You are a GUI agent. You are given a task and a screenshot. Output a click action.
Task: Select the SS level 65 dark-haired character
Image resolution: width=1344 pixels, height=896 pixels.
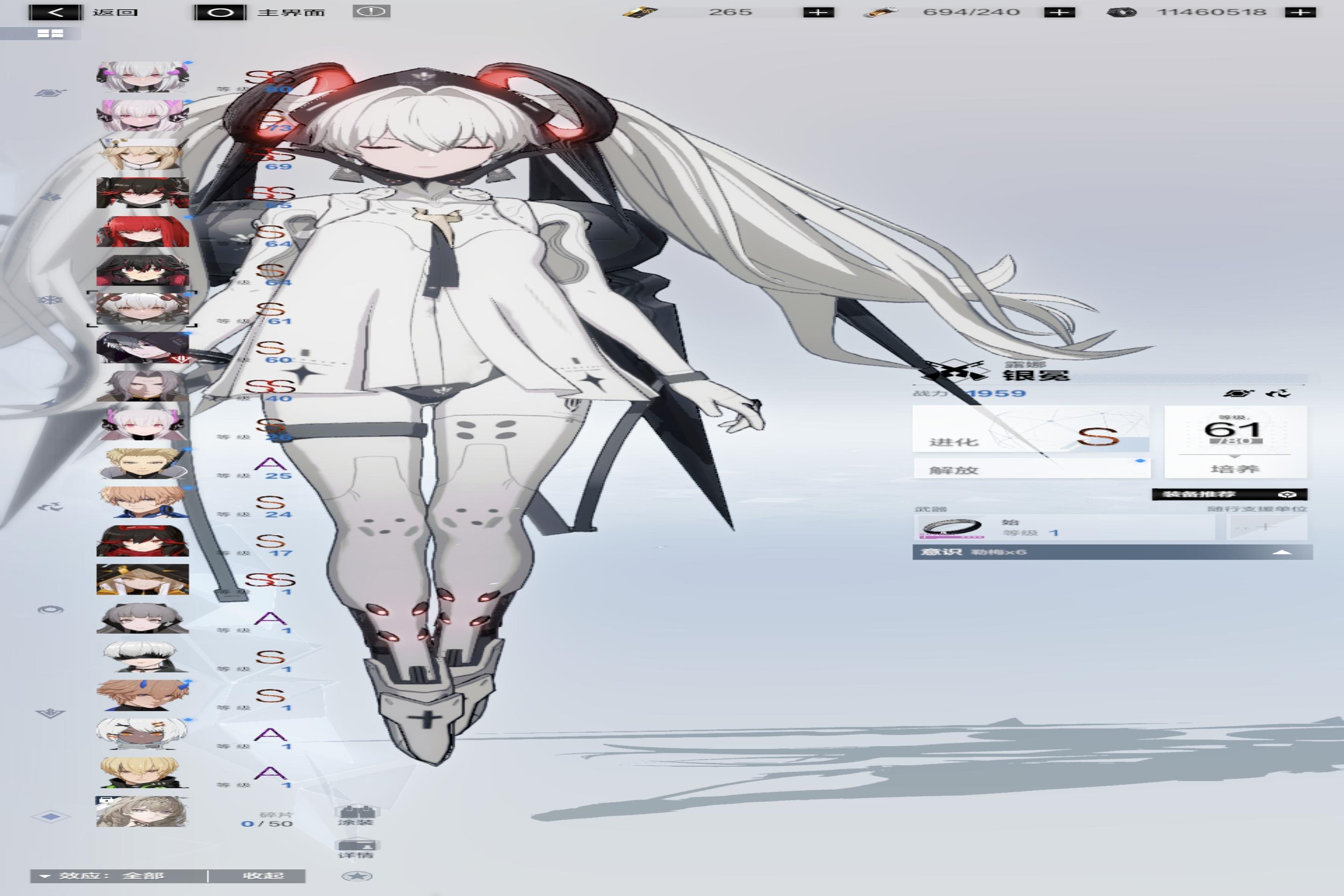pyautogui.click(x=142, y=193)
